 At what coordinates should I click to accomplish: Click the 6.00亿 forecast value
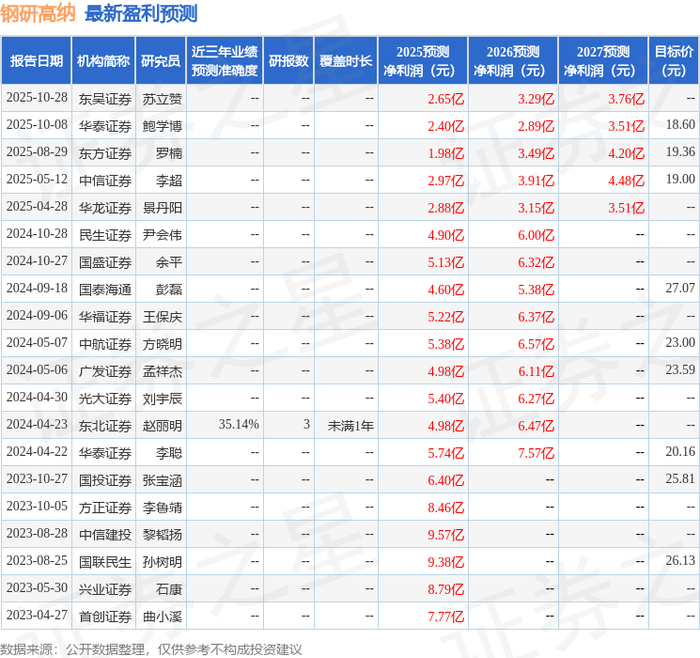click(536, 235)
